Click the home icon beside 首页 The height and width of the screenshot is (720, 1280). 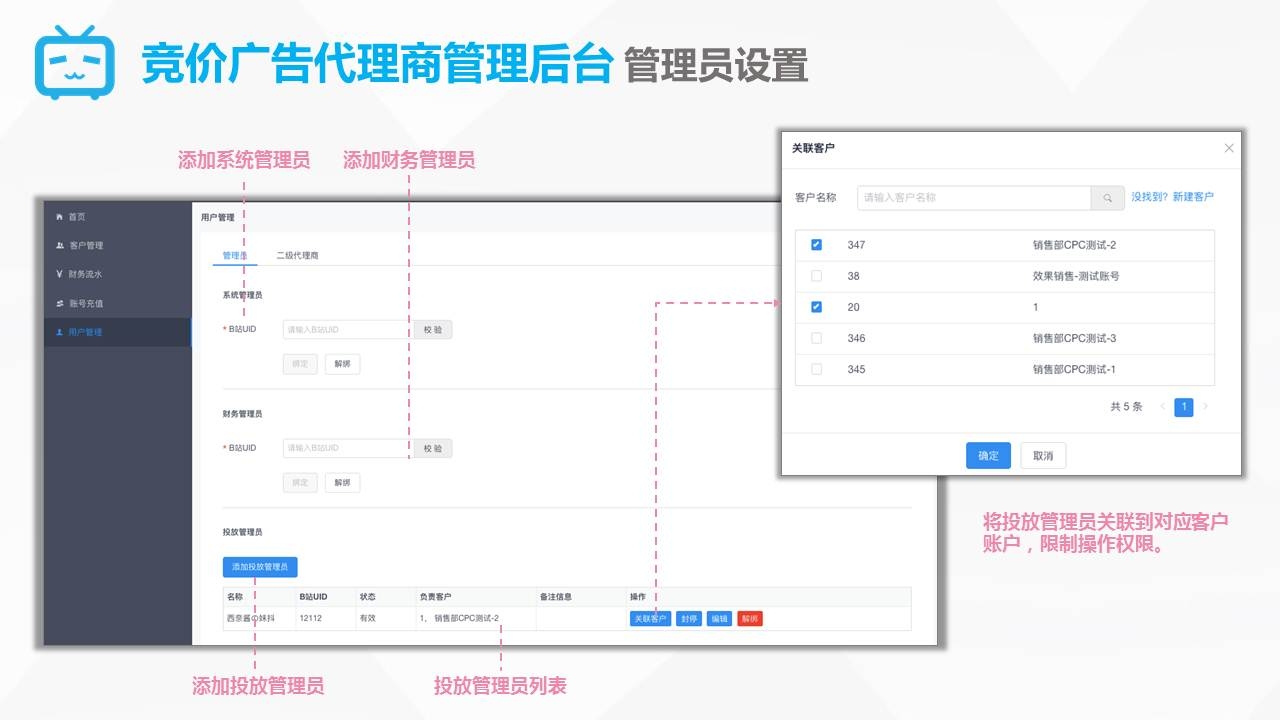[59, 217]
